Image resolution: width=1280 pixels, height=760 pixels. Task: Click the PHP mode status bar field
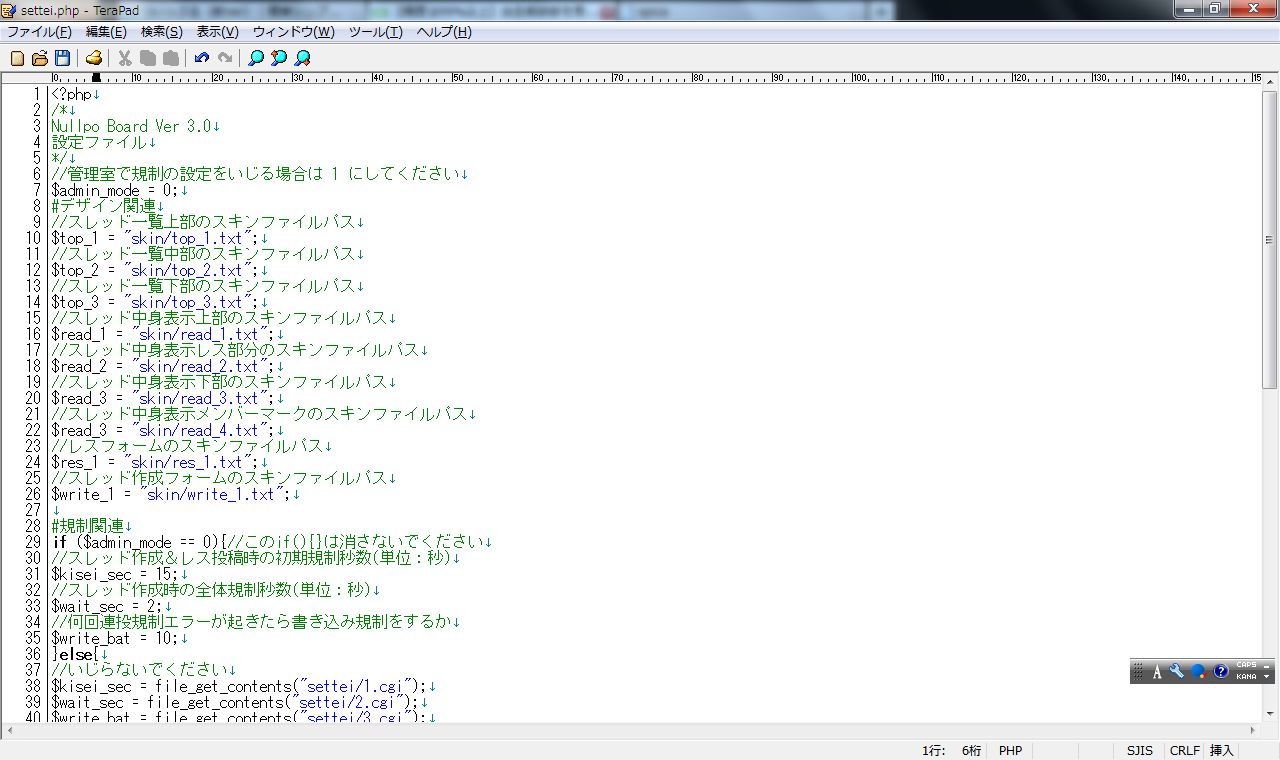1010,750
